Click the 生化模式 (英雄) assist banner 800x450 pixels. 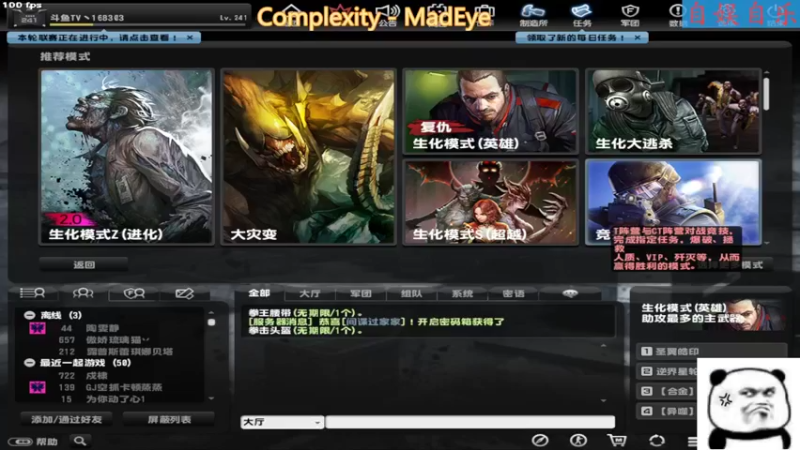coord(711,314)
